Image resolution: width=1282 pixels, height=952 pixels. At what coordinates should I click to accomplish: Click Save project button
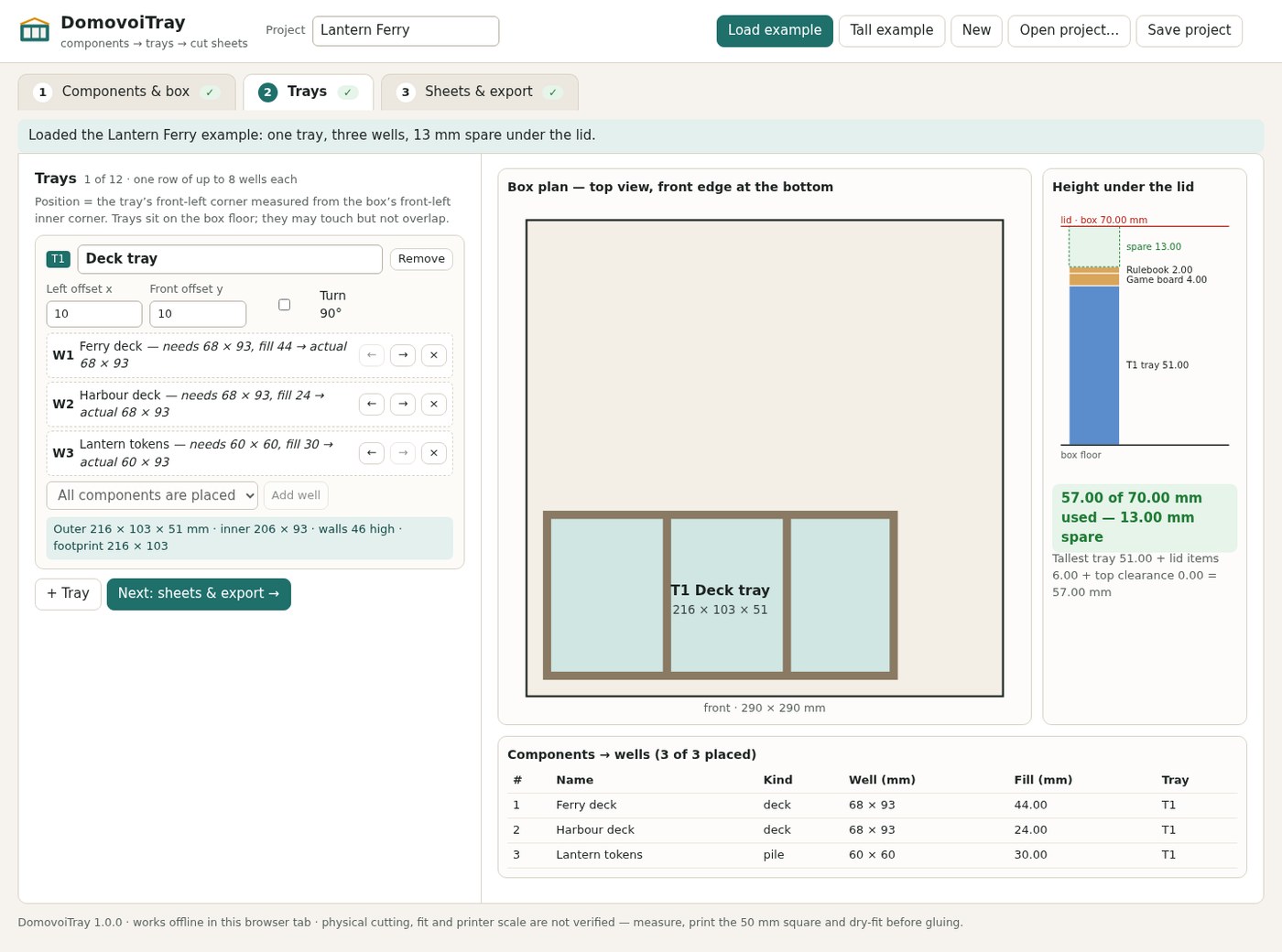[1189, 30]
